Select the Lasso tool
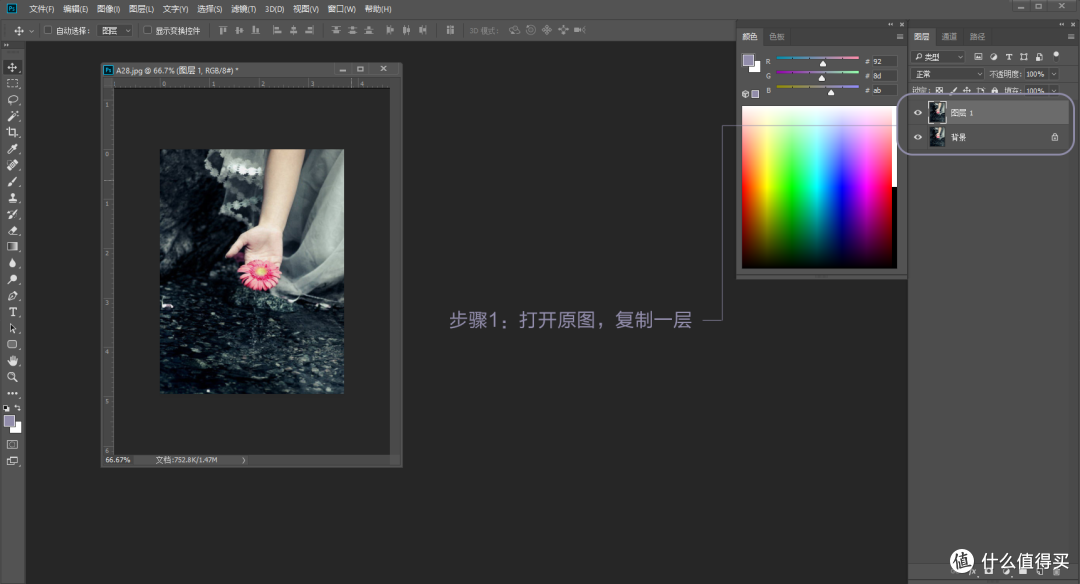This screenshot has height=584, width=1080. click(x=13, y=100)
